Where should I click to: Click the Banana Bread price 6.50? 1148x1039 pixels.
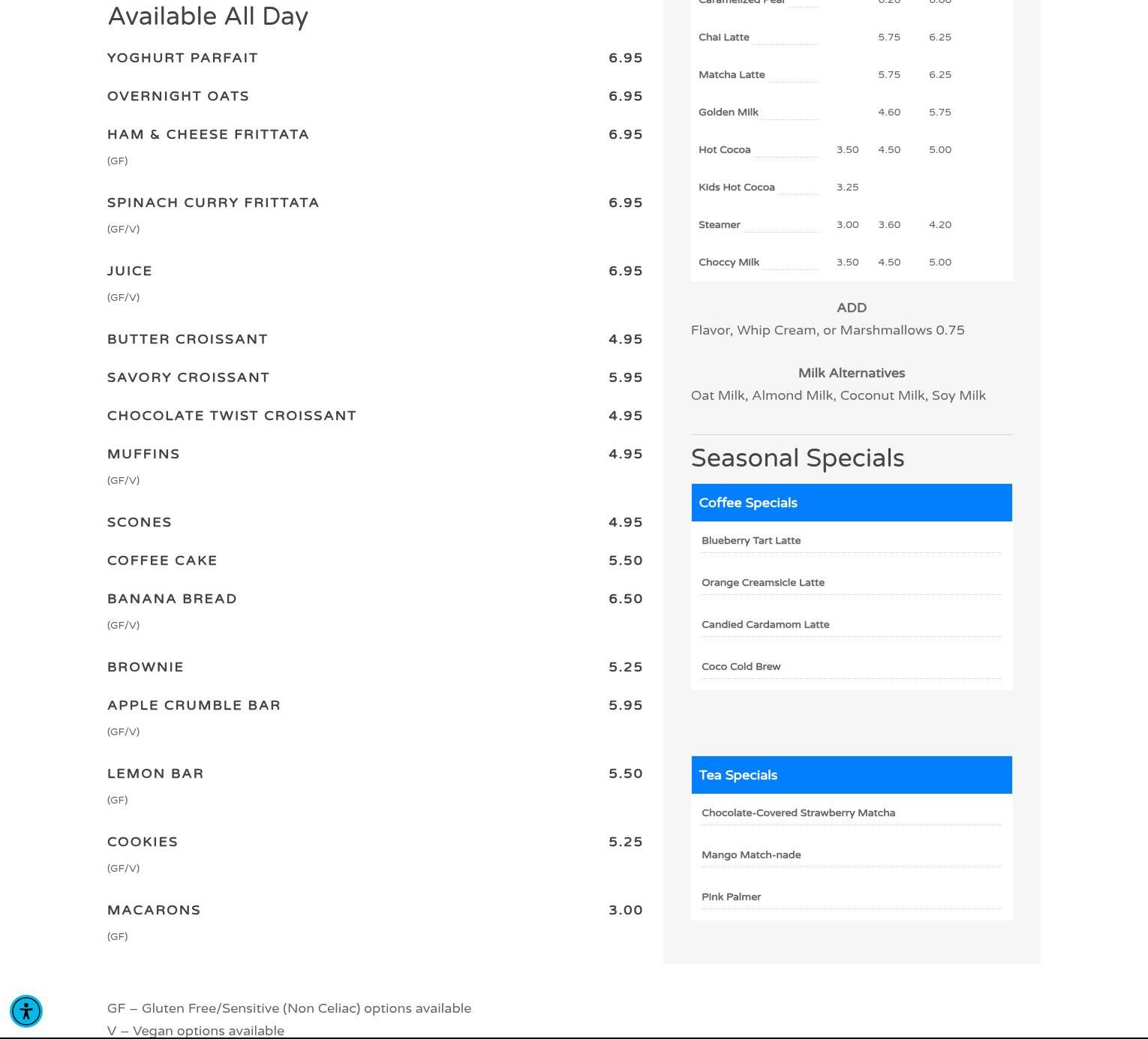[625, 599]
